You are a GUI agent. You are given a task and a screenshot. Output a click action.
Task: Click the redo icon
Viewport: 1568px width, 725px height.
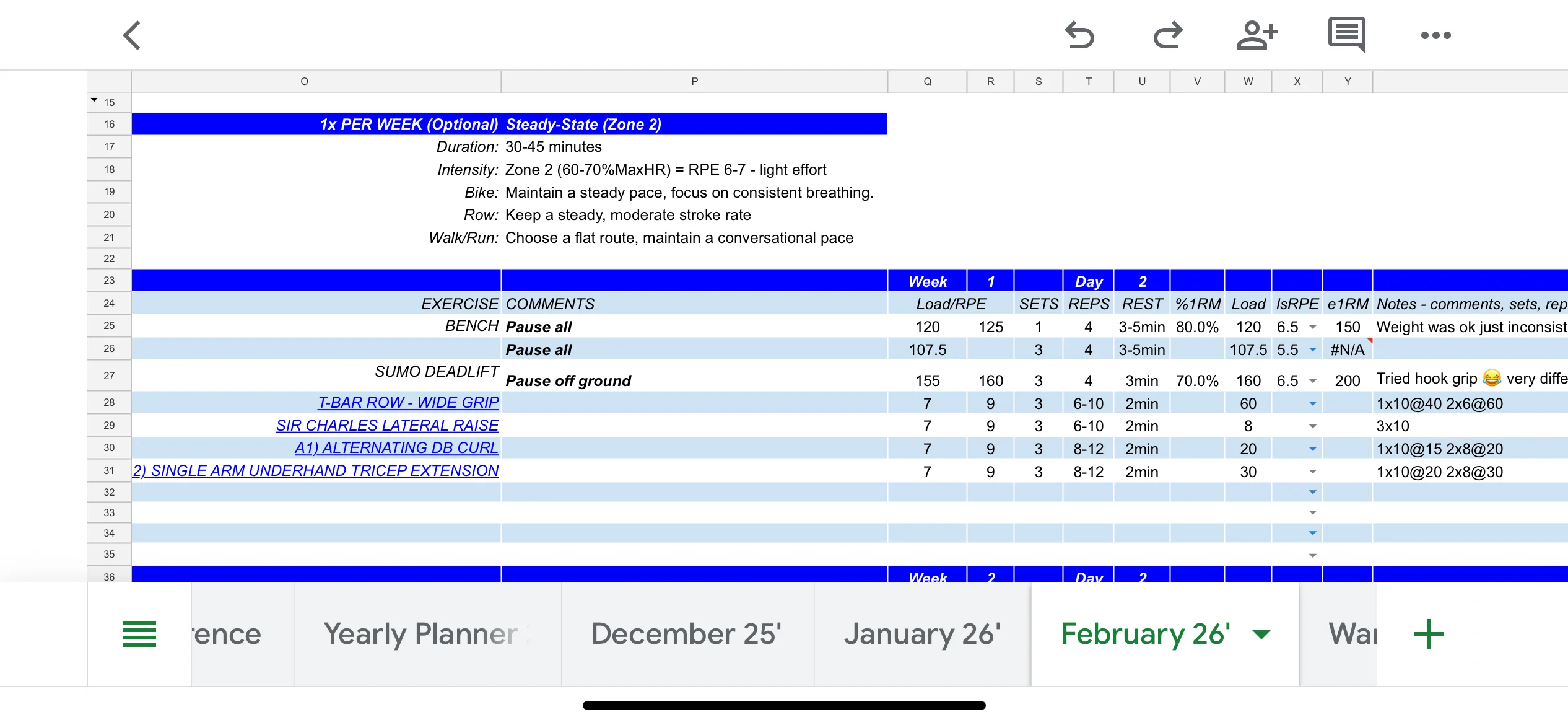click(1168, 35)
